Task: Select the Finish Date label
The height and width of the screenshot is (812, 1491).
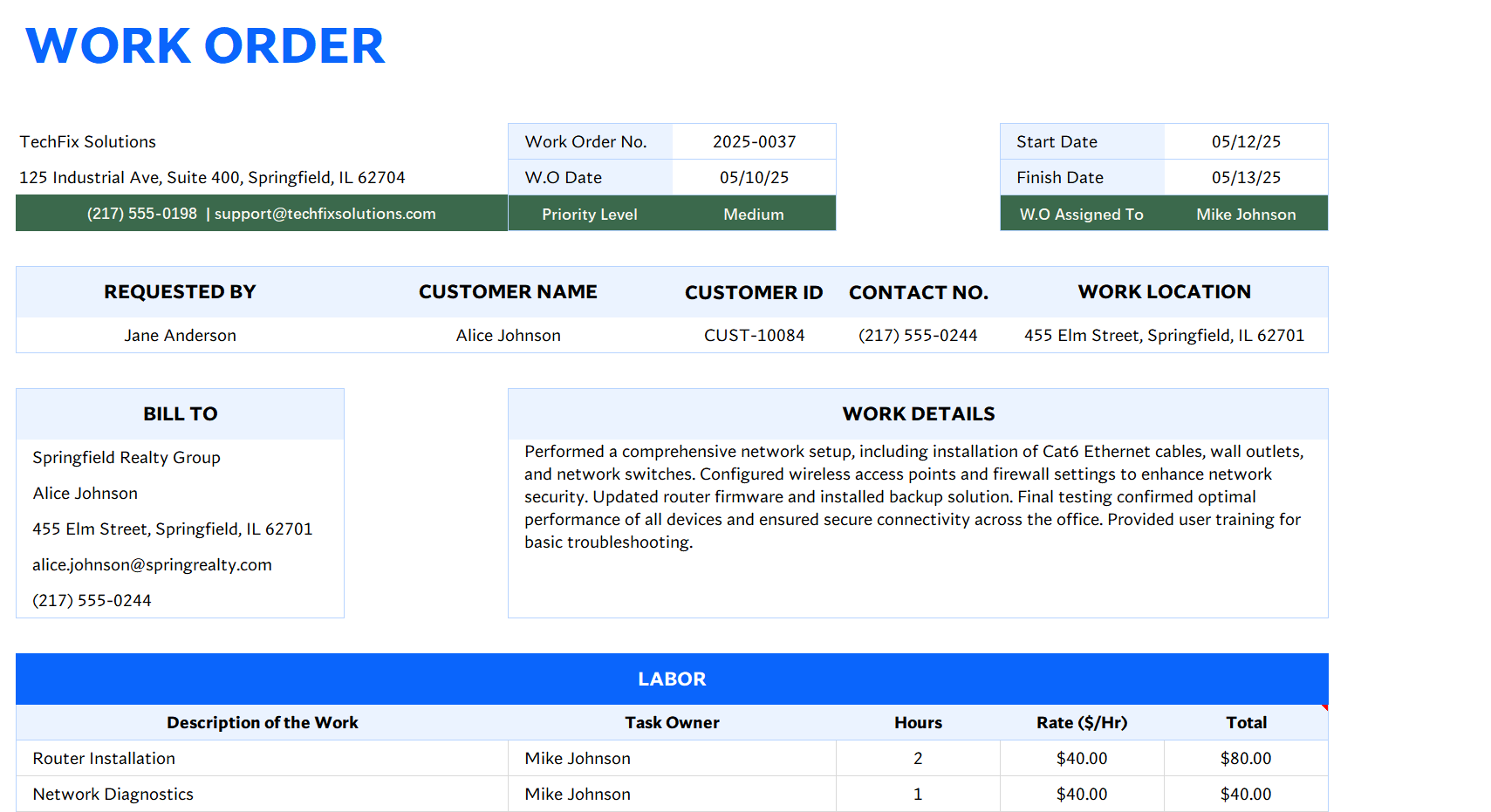Action: 1060,178
